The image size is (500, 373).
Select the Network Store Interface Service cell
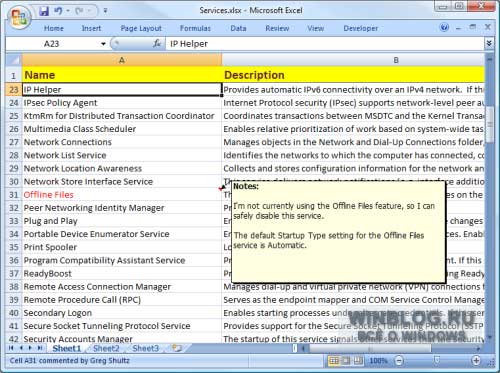coord(122,182)
